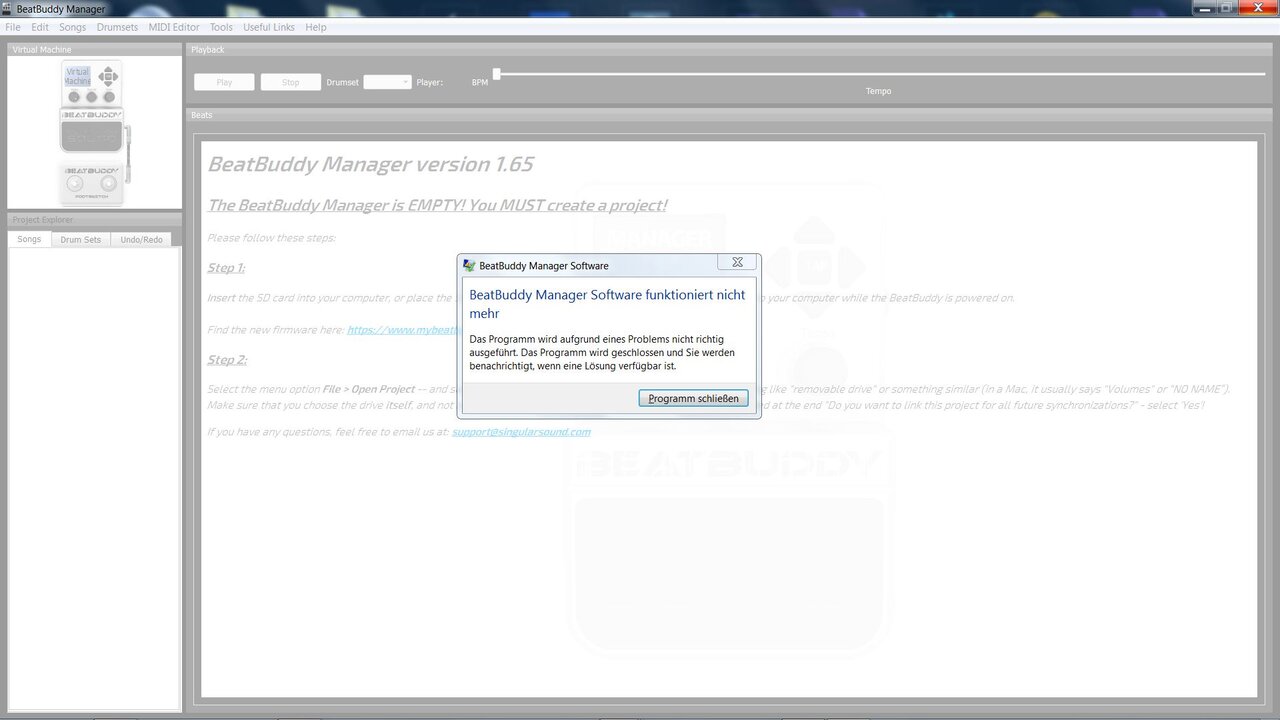Image resolution: width=1280 pixels, height=720 pixels.
Task: Click the support@singularsound.com email link
Action: click(521, 432)
